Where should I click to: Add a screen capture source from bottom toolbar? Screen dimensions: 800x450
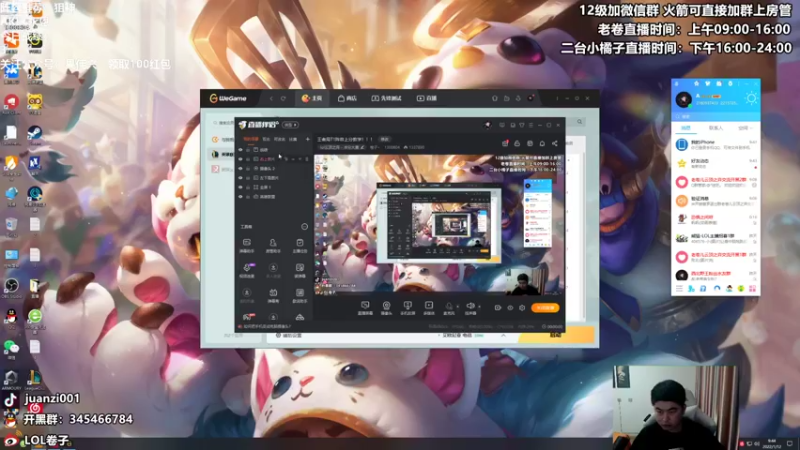coord(365,308)
